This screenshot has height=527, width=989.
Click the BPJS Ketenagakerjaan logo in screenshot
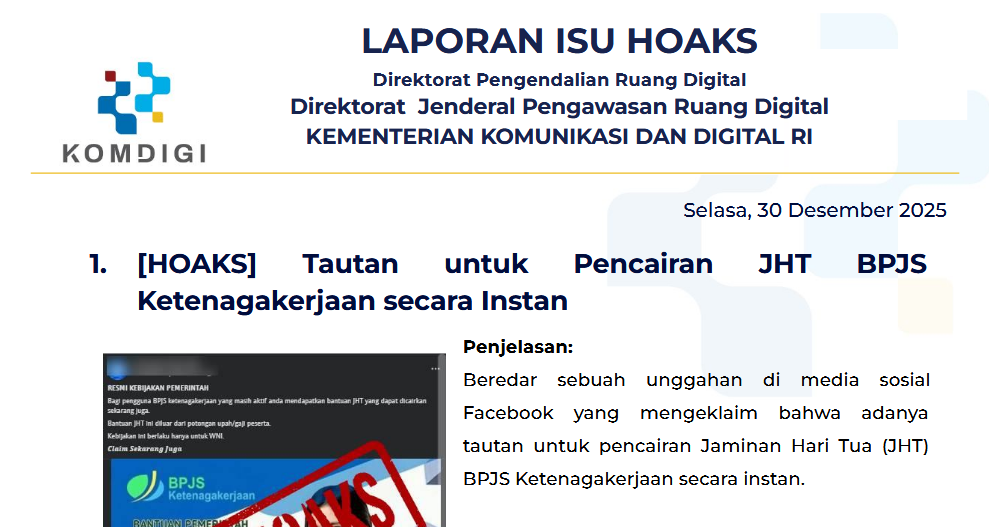point(190,487)
